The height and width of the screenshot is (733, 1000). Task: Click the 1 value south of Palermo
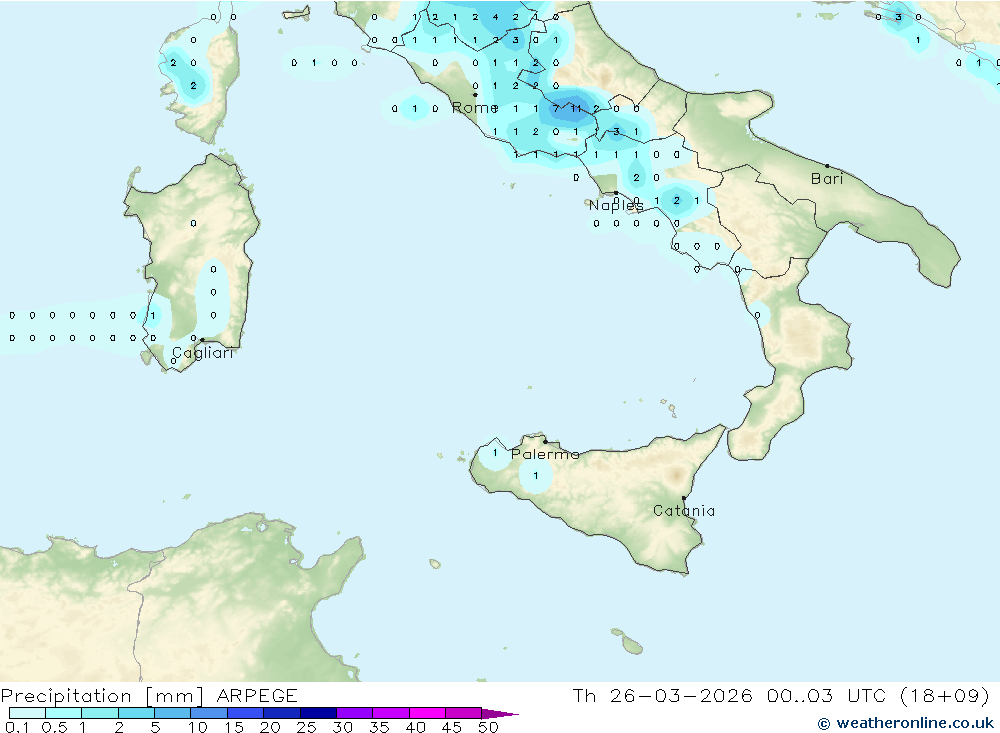tap(536, 475)
